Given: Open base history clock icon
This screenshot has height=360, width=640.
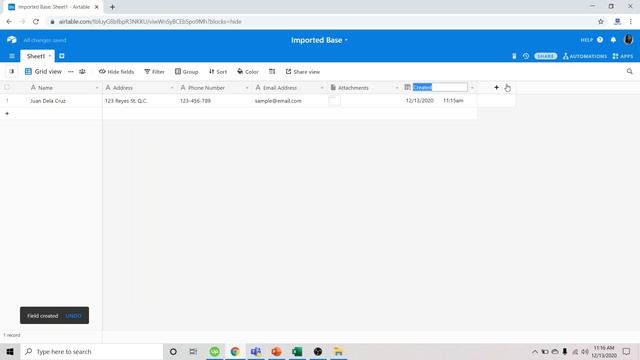Looking at the screenshot, I should pyautogui.click(x=526, y=56).
